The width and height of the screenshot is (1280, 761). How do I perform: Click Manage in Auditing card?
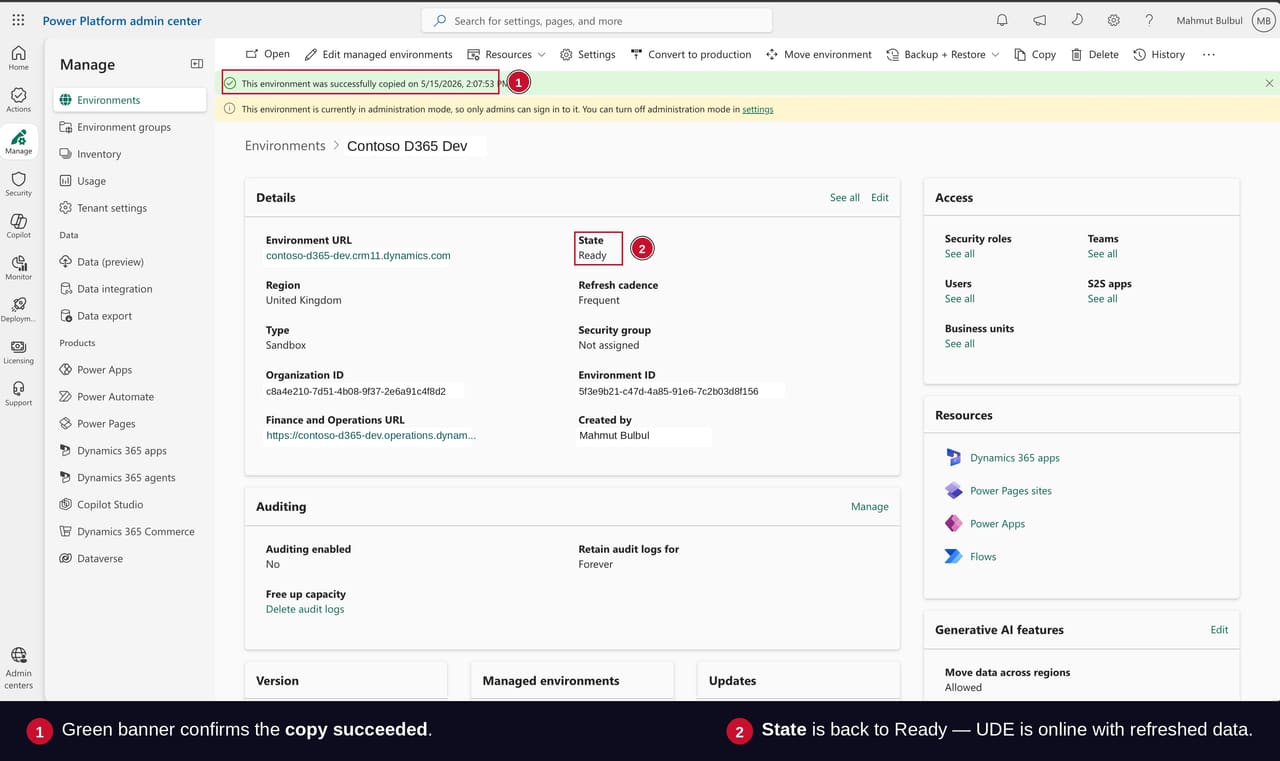[x=870, y=507]
